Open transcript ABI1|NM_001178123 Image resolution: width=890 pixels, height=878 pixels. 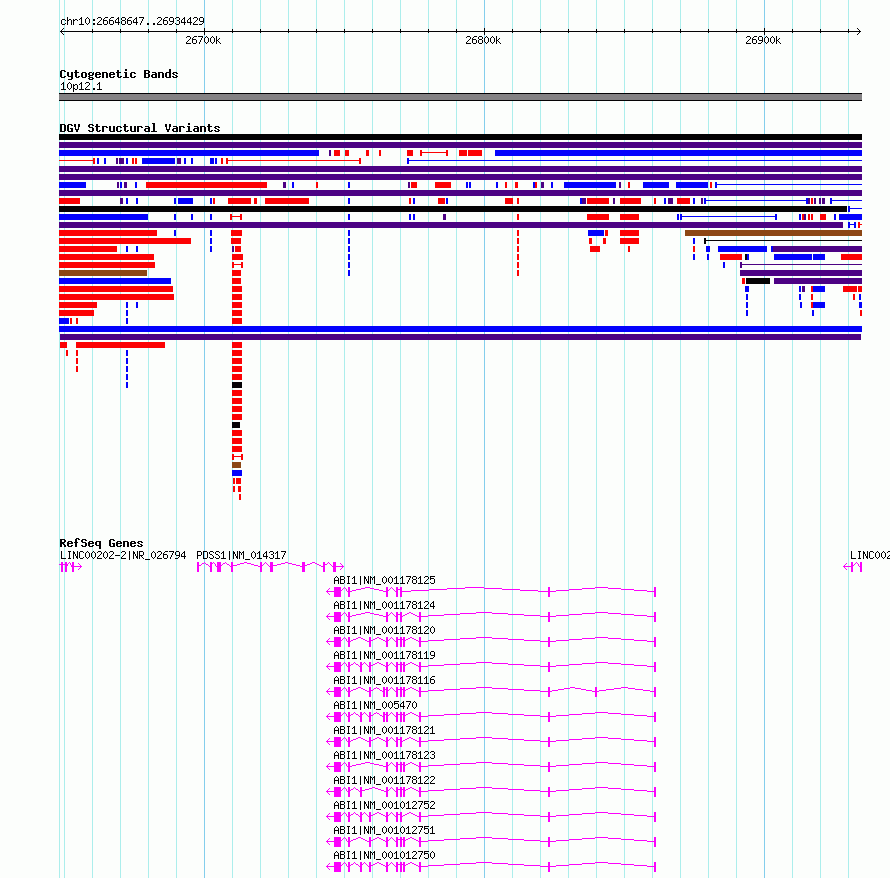384,755
